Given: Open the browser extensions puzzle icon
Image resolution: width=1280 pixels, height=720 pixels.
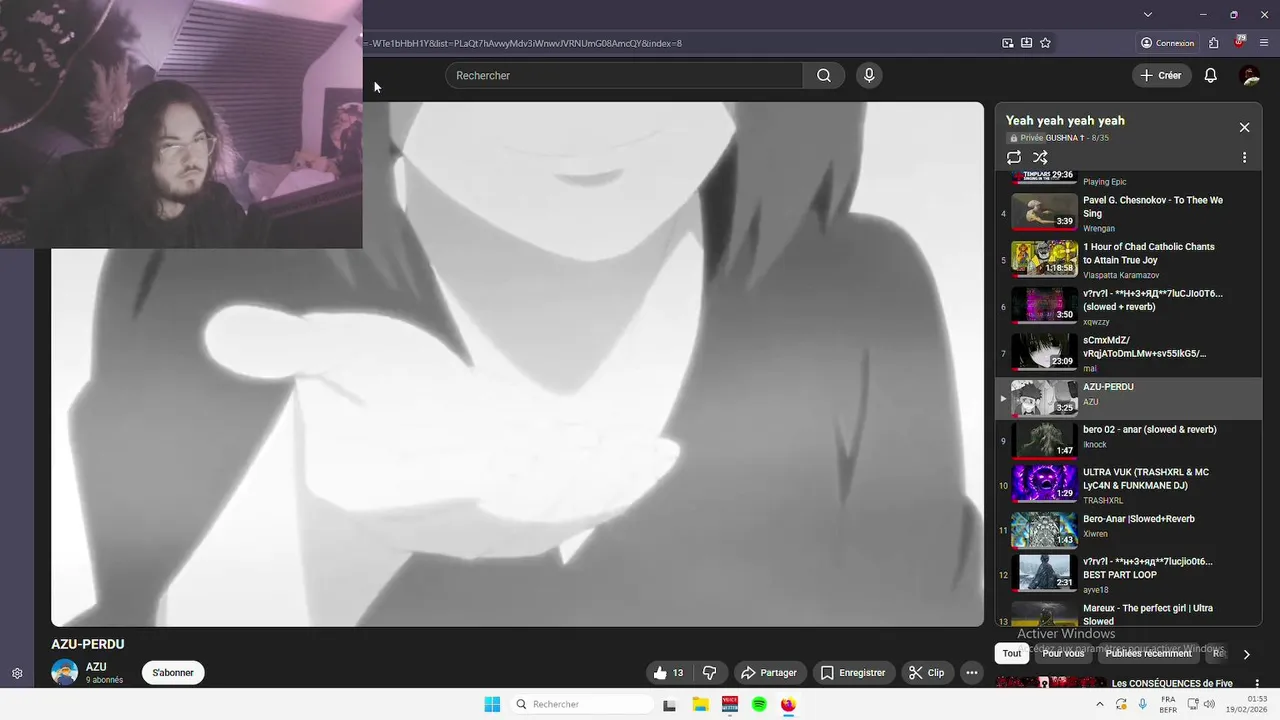Looking at the screenshot, I should pos(1213,43).
